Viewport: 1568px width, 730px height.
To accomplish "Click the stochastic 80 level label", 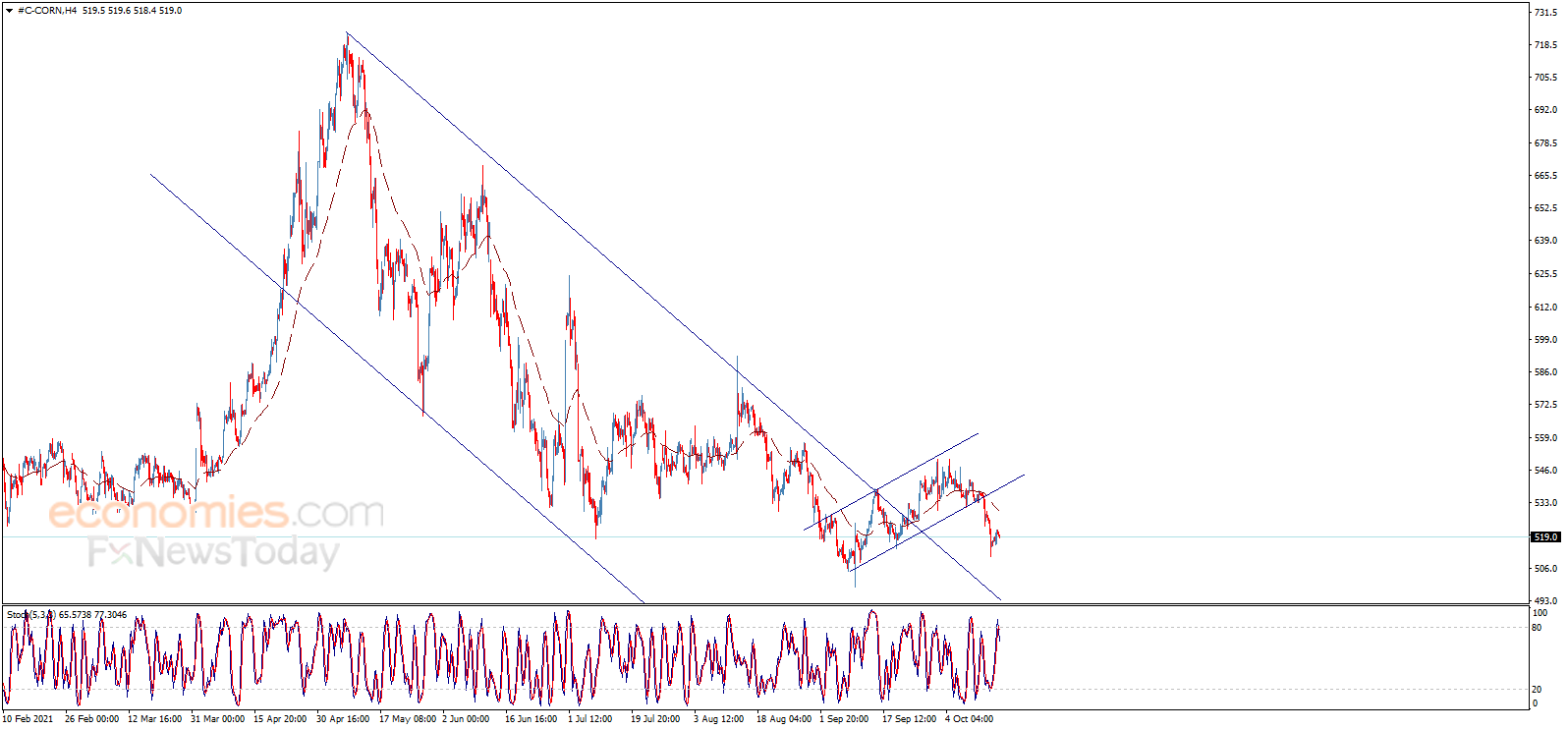I will [1538, 627].
